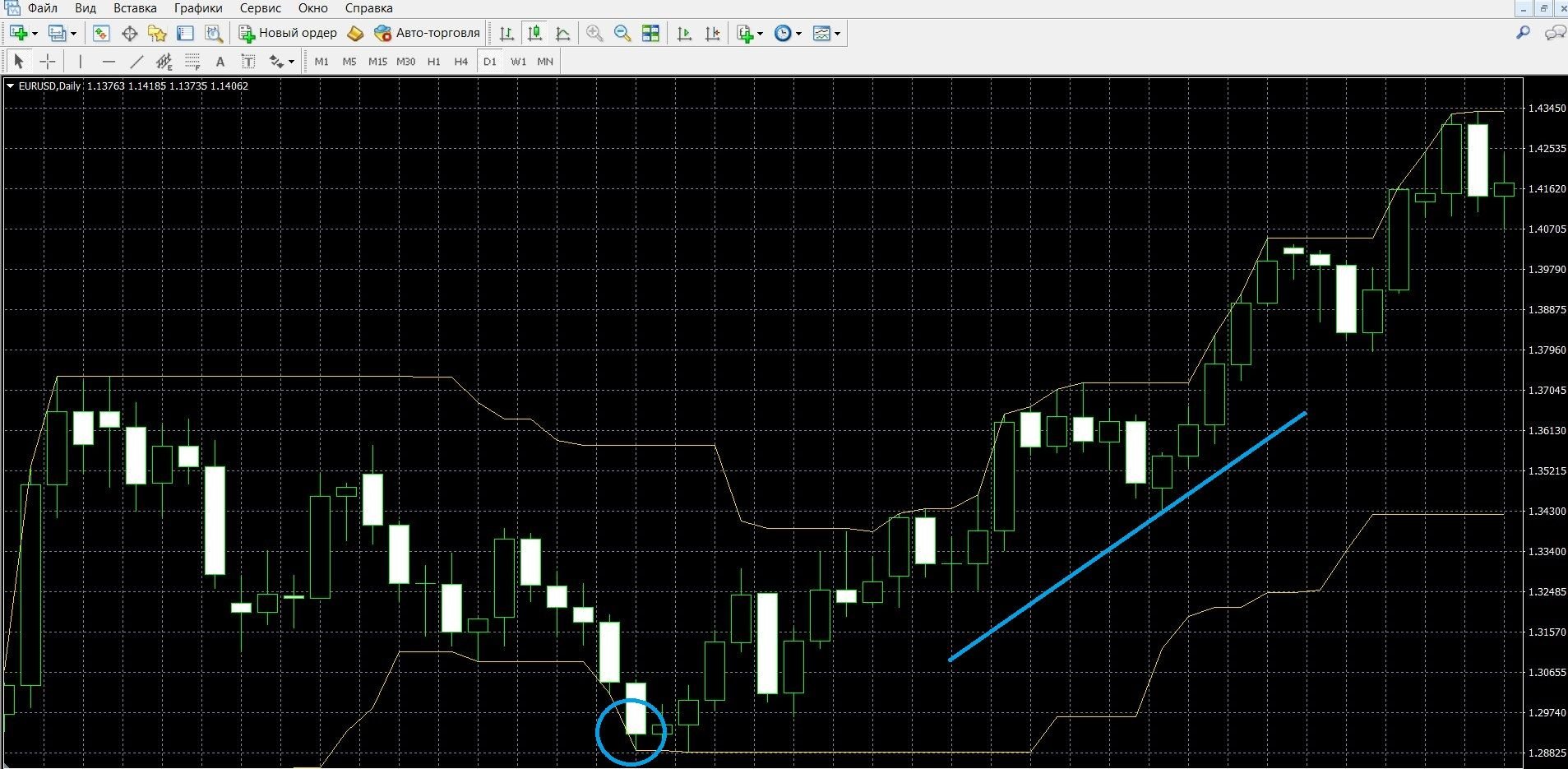Open the new chart window icon

pos(18,34)
